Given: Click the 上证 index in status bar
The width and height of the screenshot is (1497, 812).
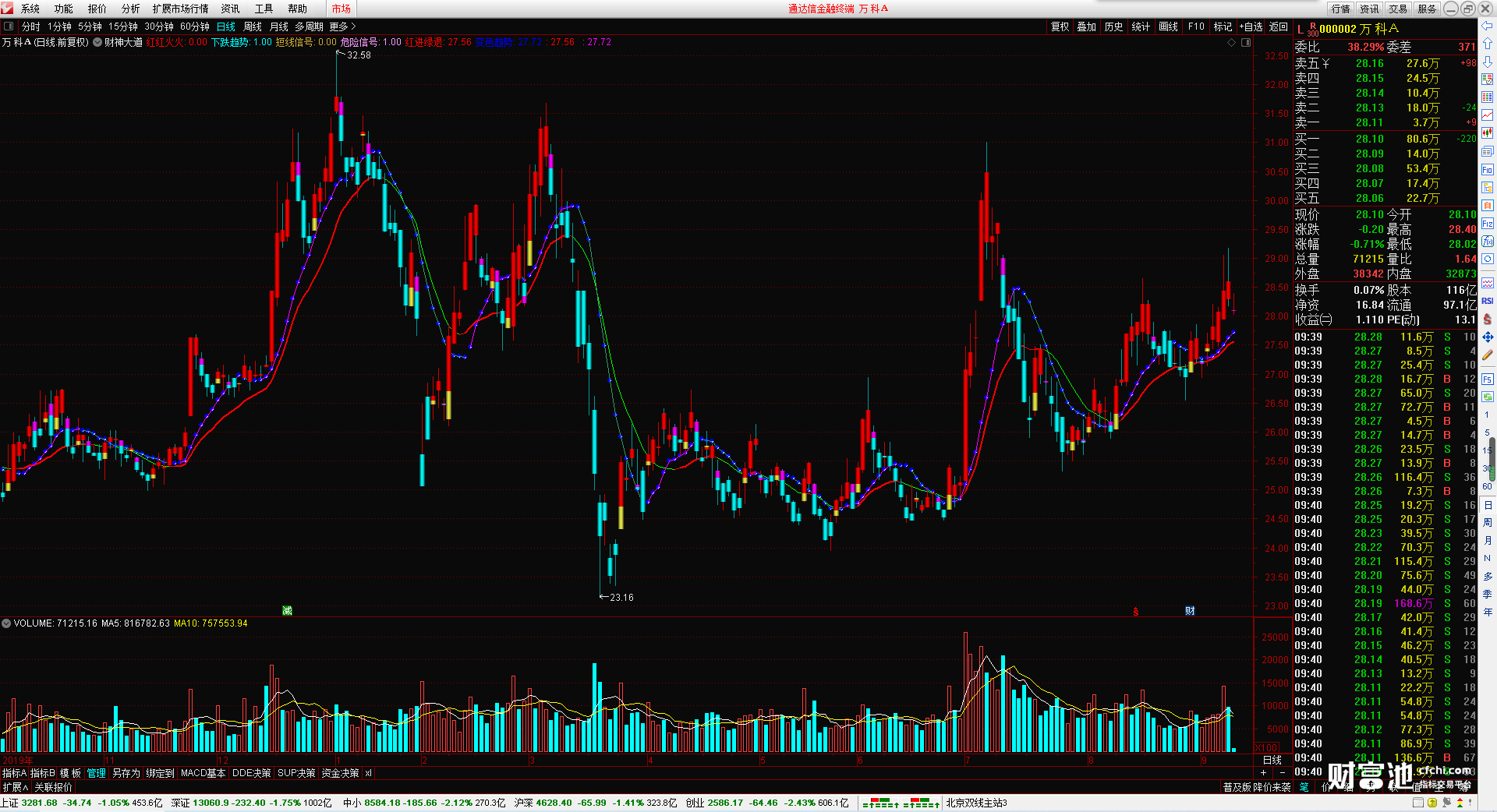Looking at the screenshot, I should coord(81,803).
